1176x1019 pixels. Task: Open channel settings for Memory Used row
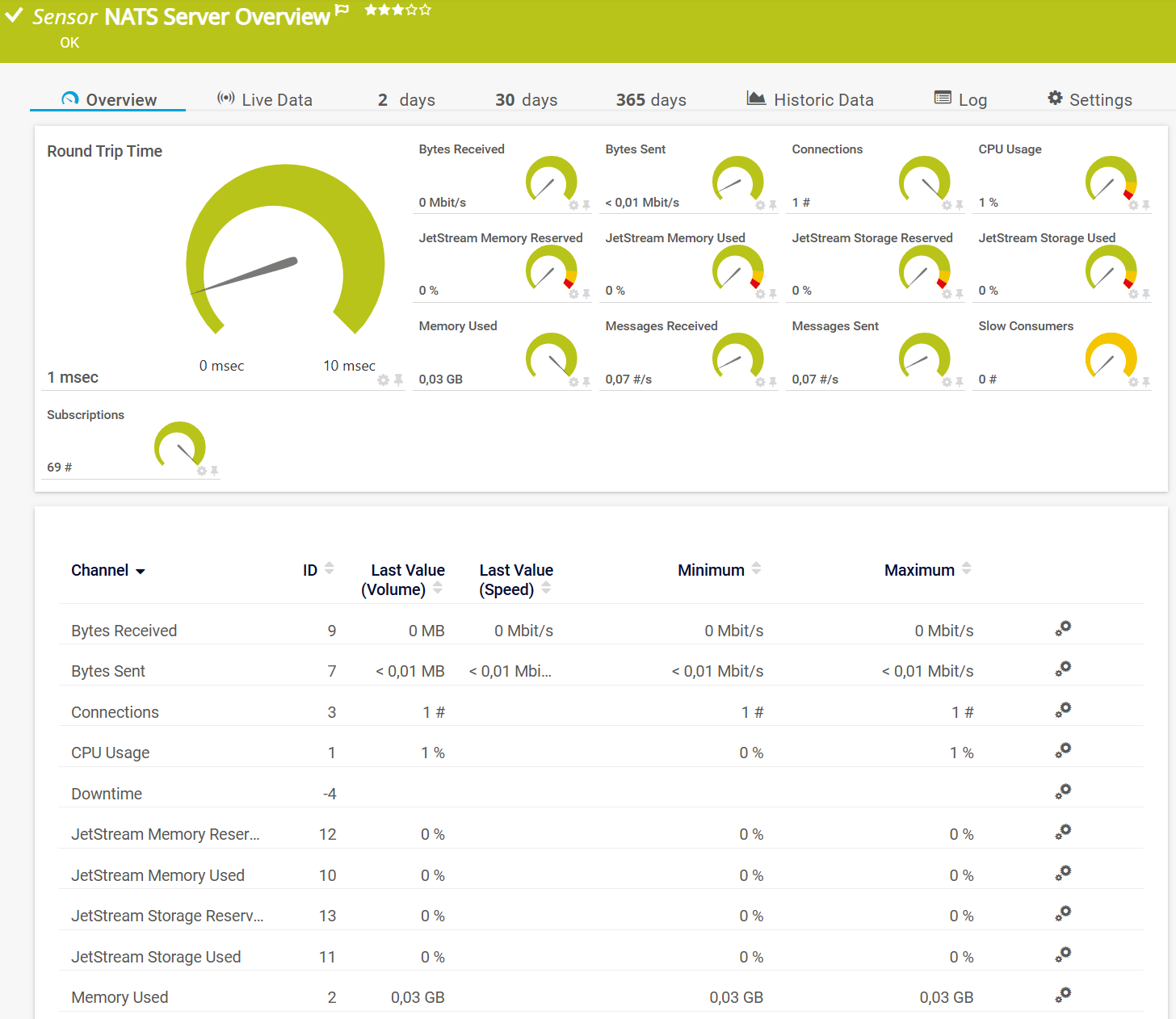pyautogui.click(x=1063, y=995)
